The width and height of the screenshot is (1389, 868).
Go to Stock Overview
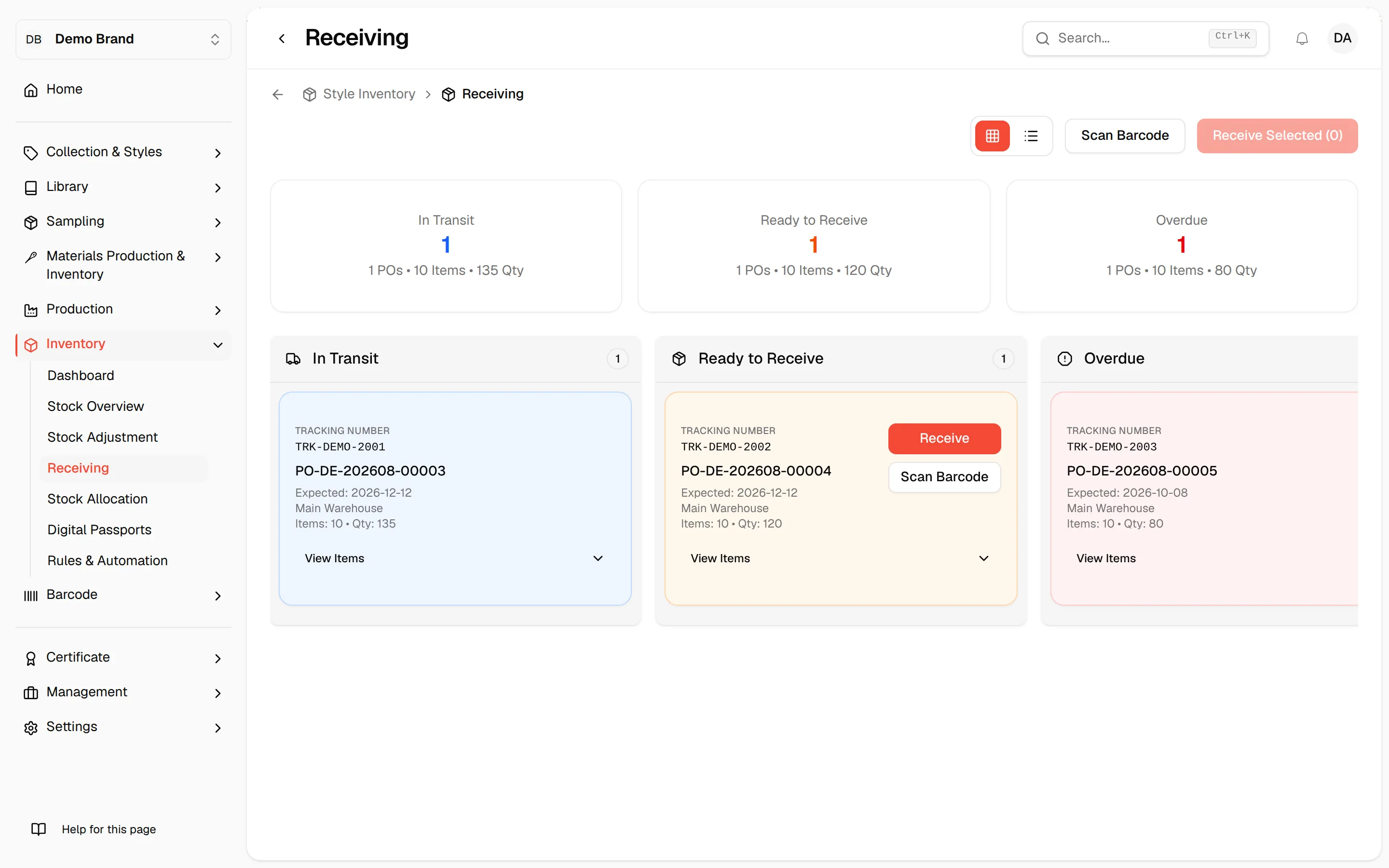coord(95,407)
